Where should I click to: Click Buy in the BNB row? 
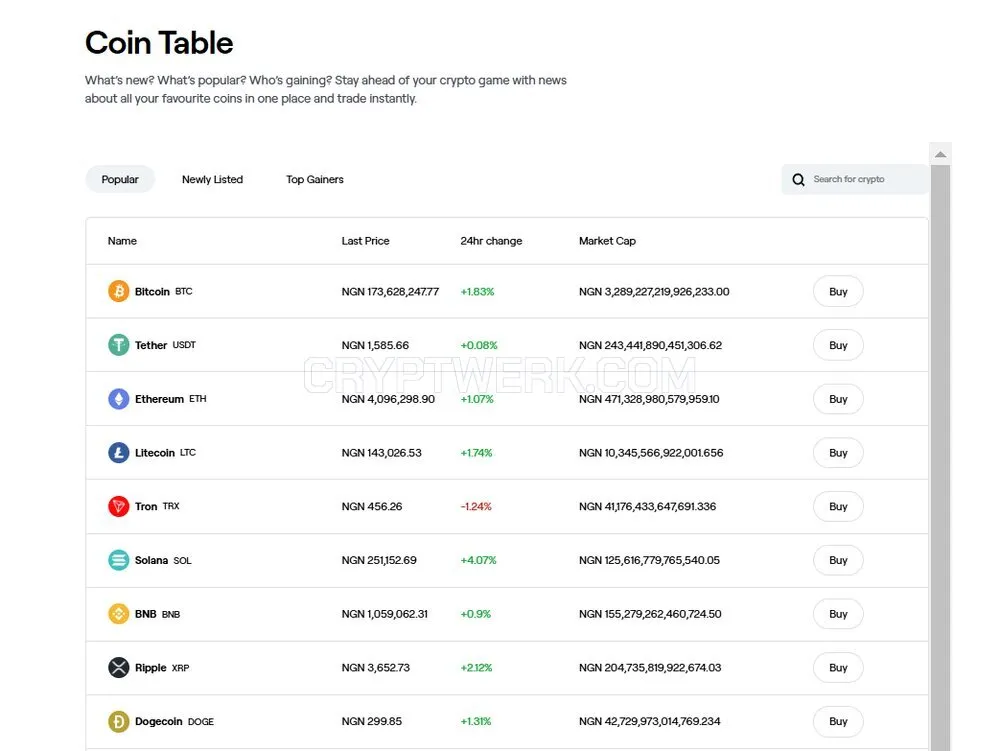tap(838, 614)
